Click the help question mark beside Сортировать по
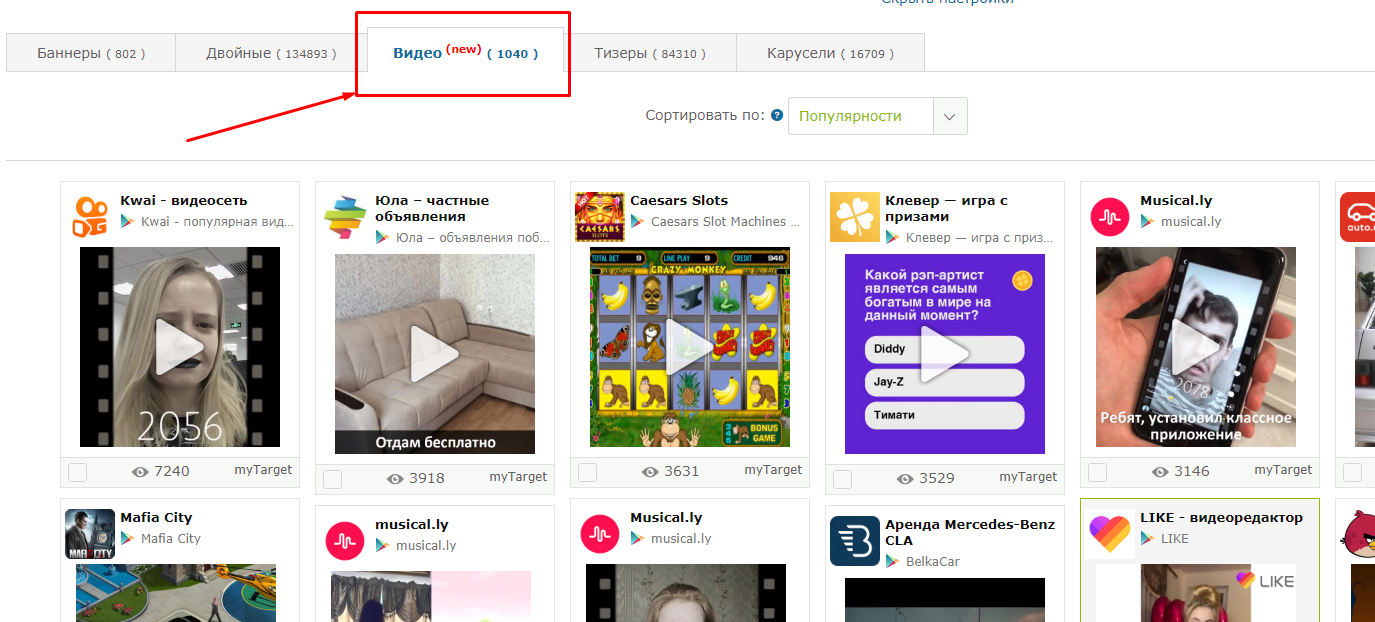 pyautogui.click(x=777, y=116)
